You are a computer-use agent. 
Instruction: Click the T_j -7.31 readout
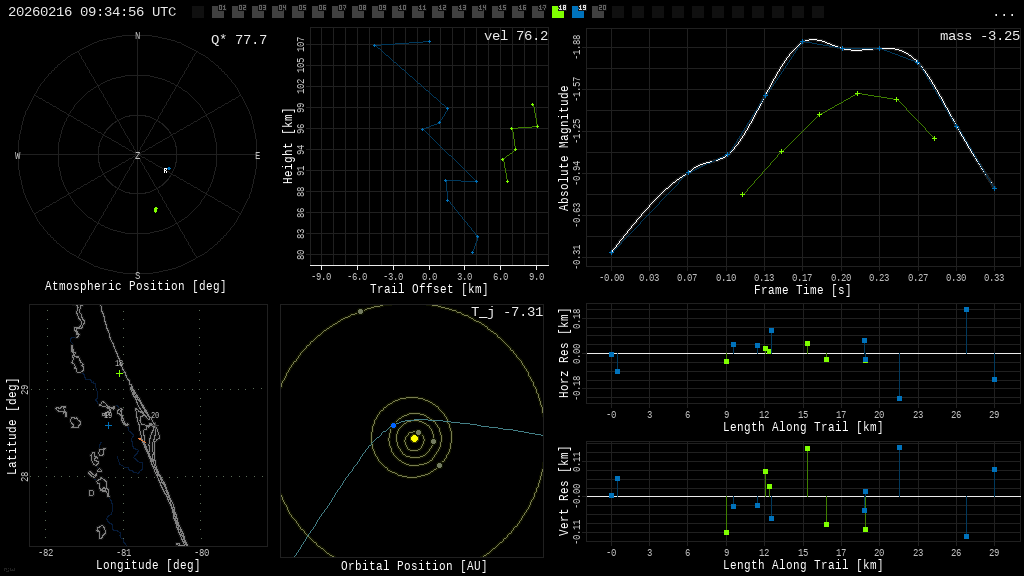pyautogui.click(x=507, y=312)
